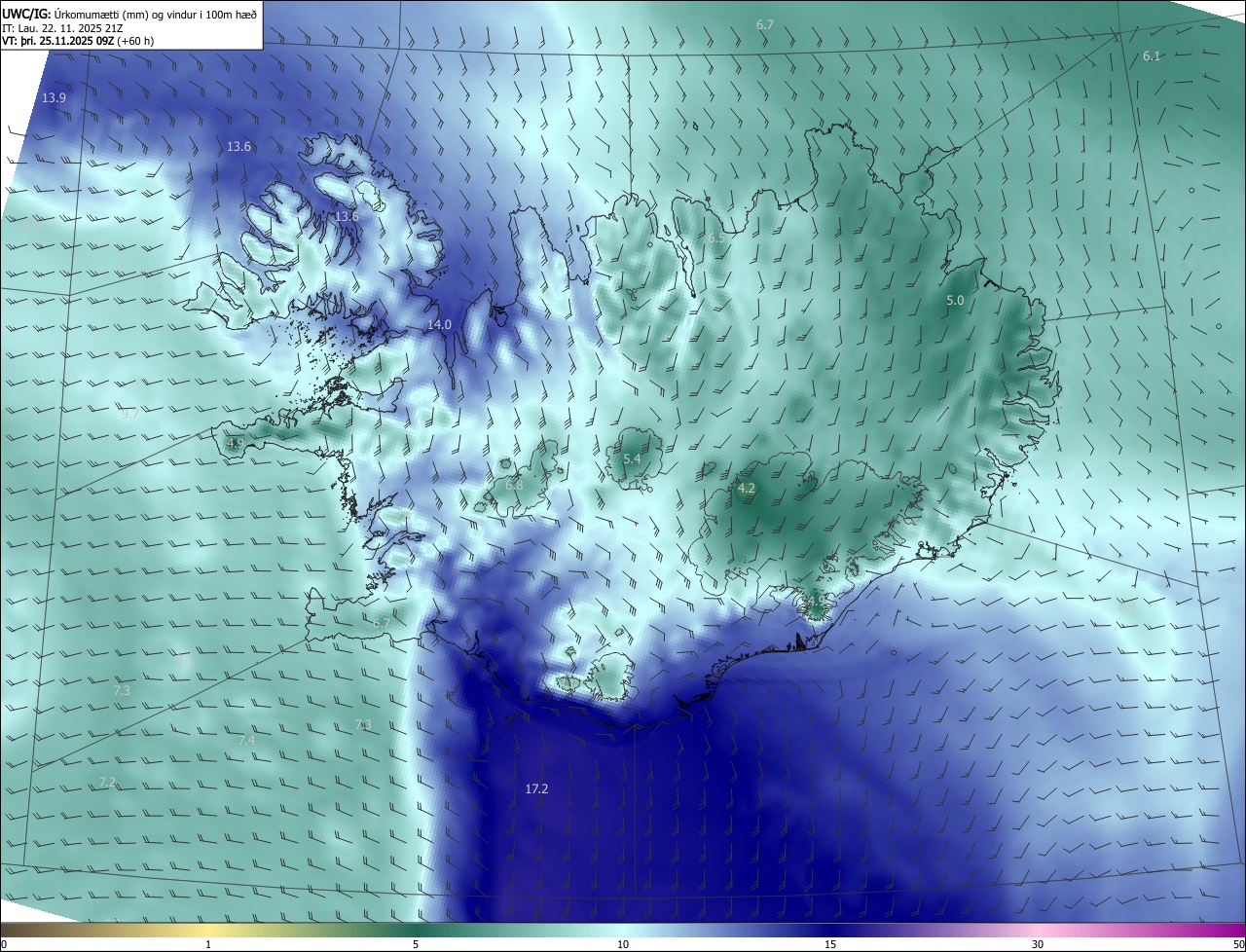Click the 9.7 value label

(x=128, y=414)
